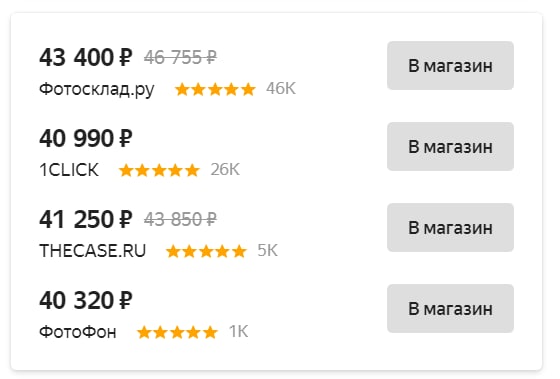Click the 43 400 ₽ price
Image resolution: width=560 pixels, height=379 pixels.
86,58
